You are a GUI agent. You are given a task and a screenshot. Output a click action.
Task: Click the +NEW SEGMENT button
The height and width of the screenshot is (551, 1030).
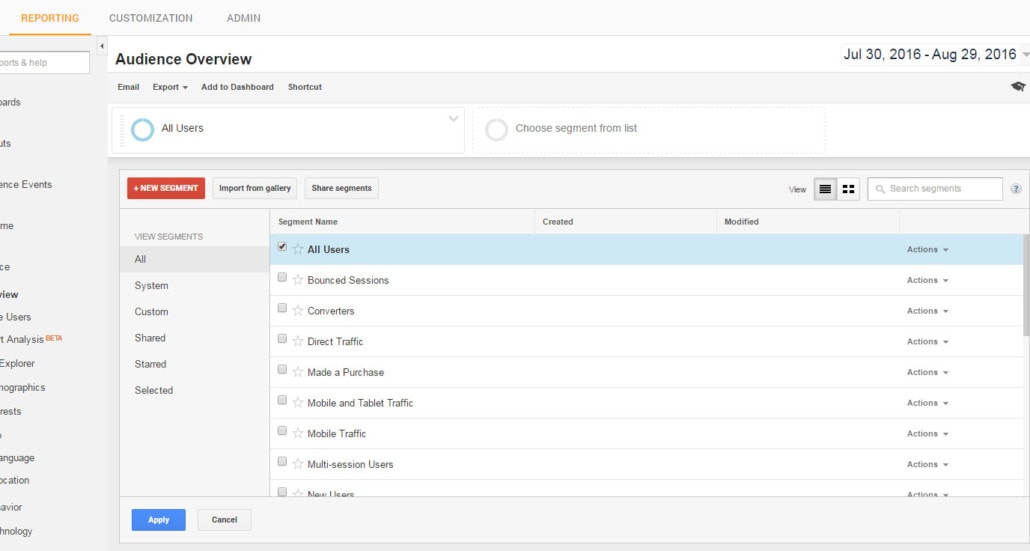click(x=166, y=188)
